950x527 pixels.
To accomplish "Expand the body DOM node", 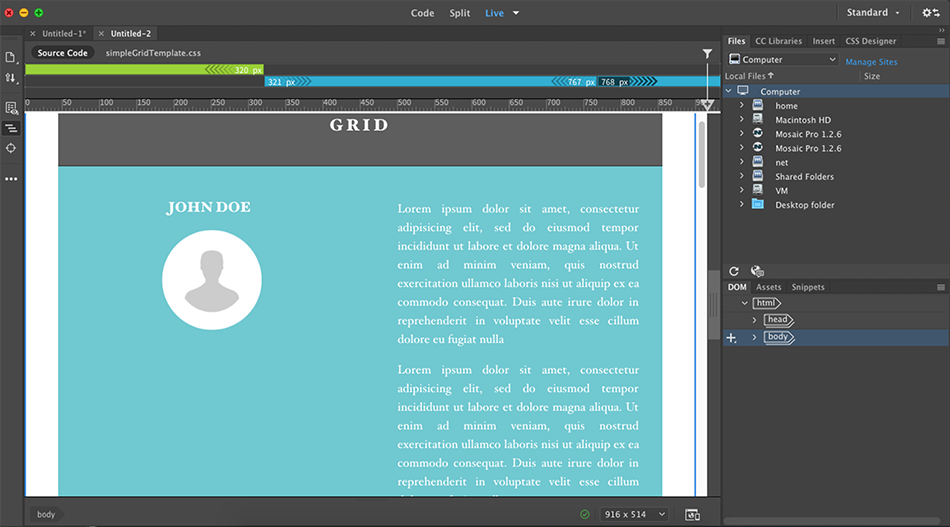I will pyautogui.click(x=754, y=337).
